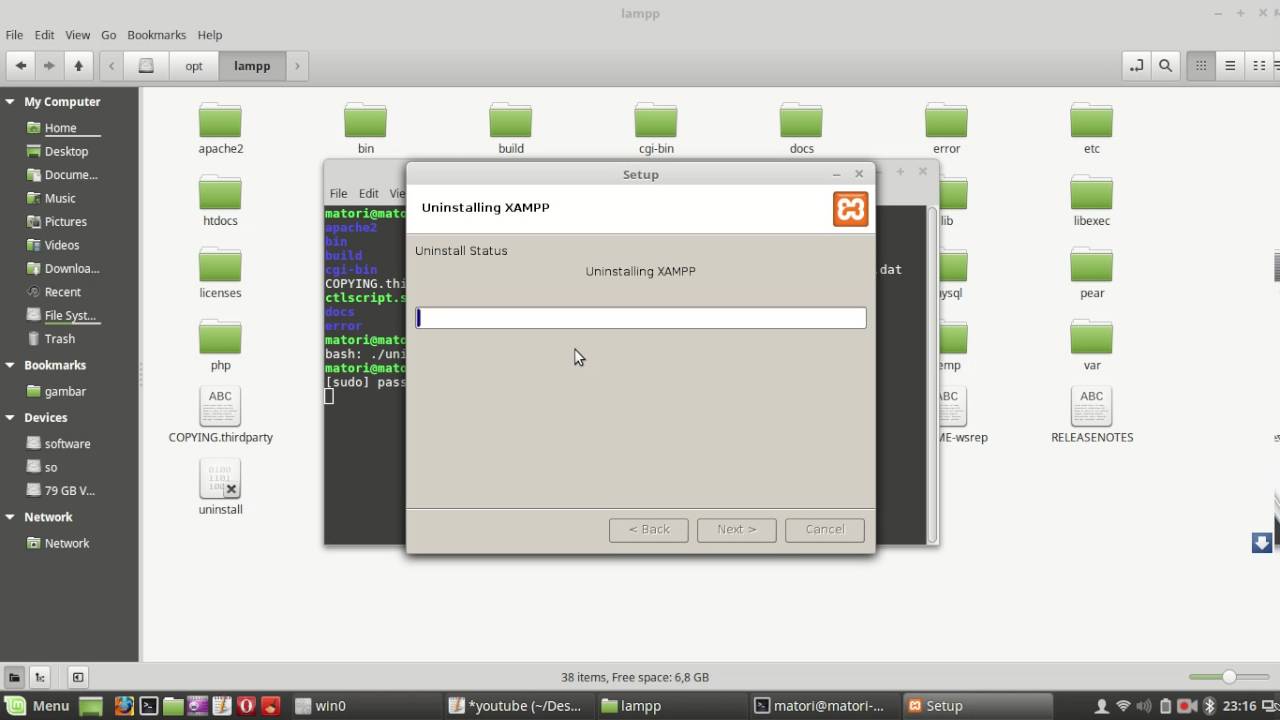
Task: Open the terminal window's File menu
Action: pos(338,194)
